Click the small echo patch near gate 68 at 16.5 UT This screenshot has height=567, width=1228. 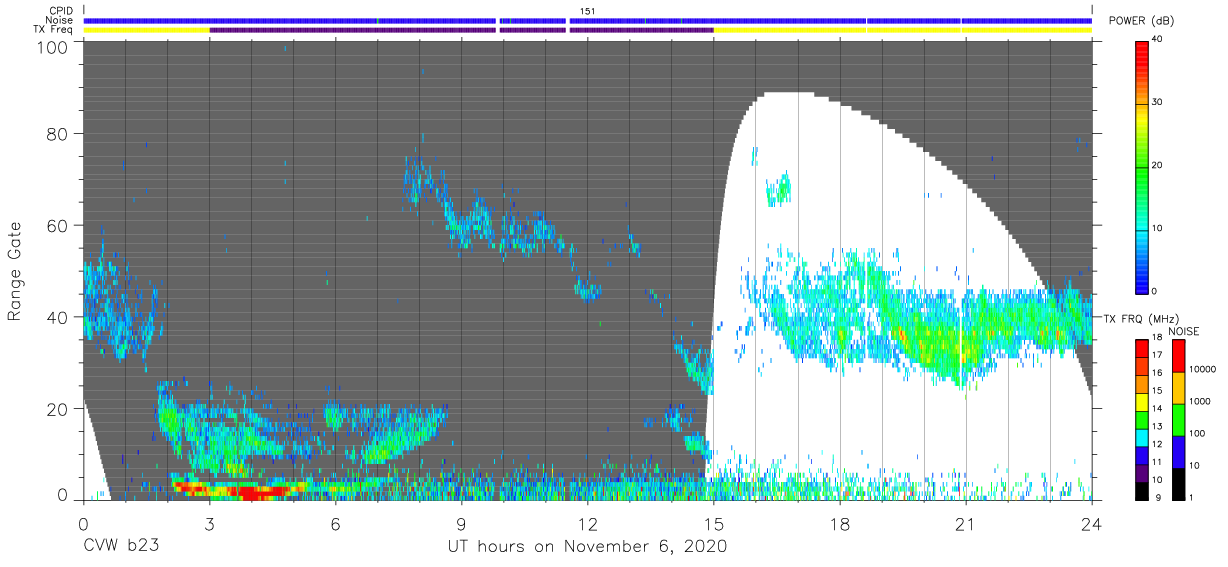pyautogui.click(x=778, y=188)
